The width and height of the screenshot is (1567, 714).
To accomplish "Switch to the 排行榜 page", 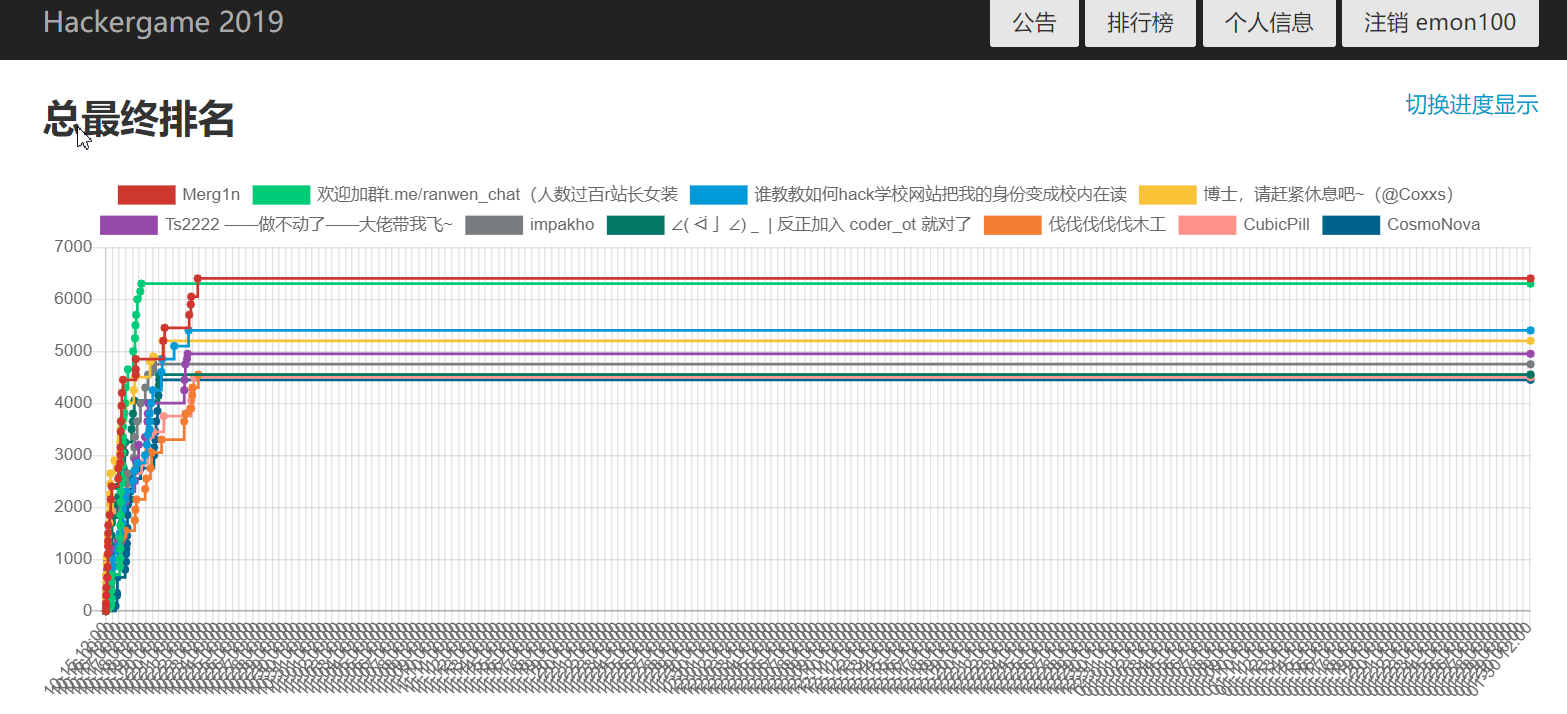I will (1140, 22).
